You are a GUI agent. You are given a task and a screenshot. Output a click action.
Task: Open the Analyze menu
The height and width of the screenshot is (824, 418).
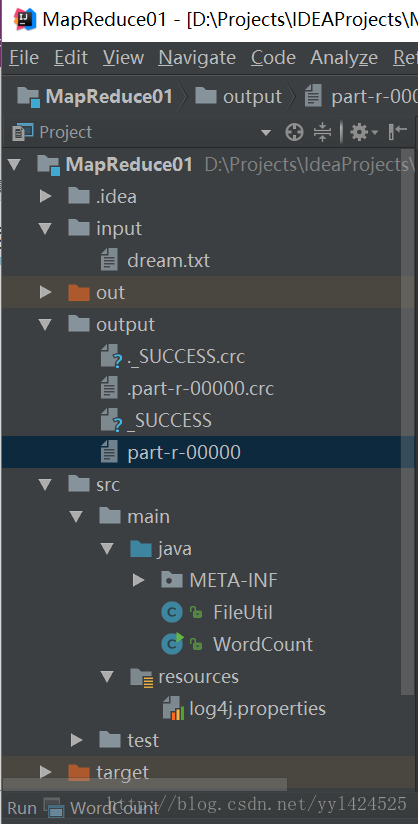tap(344, 57)
